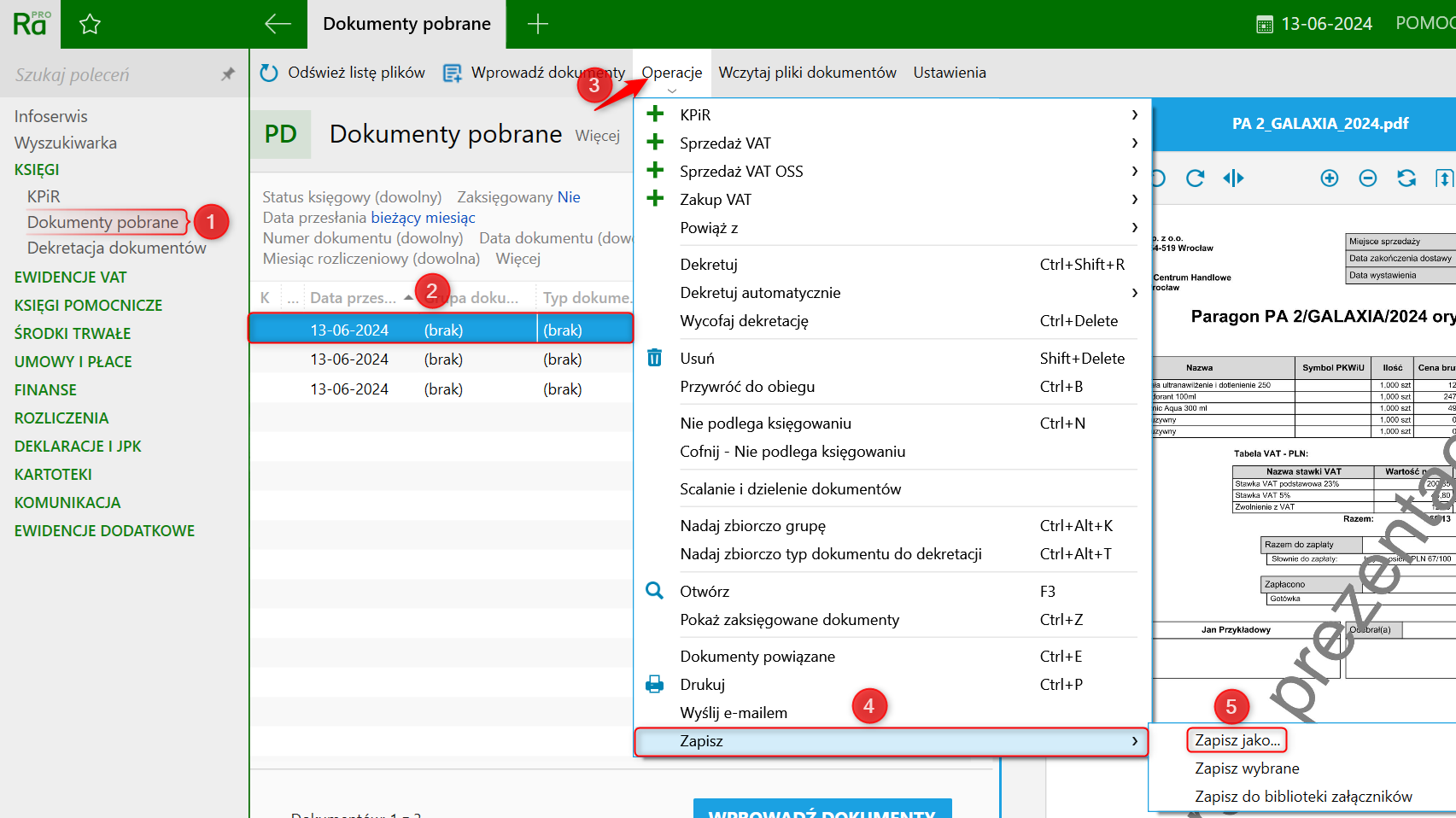1456x818 pixels.
Task: Pin the command search panel
Action: coord(227,74)
